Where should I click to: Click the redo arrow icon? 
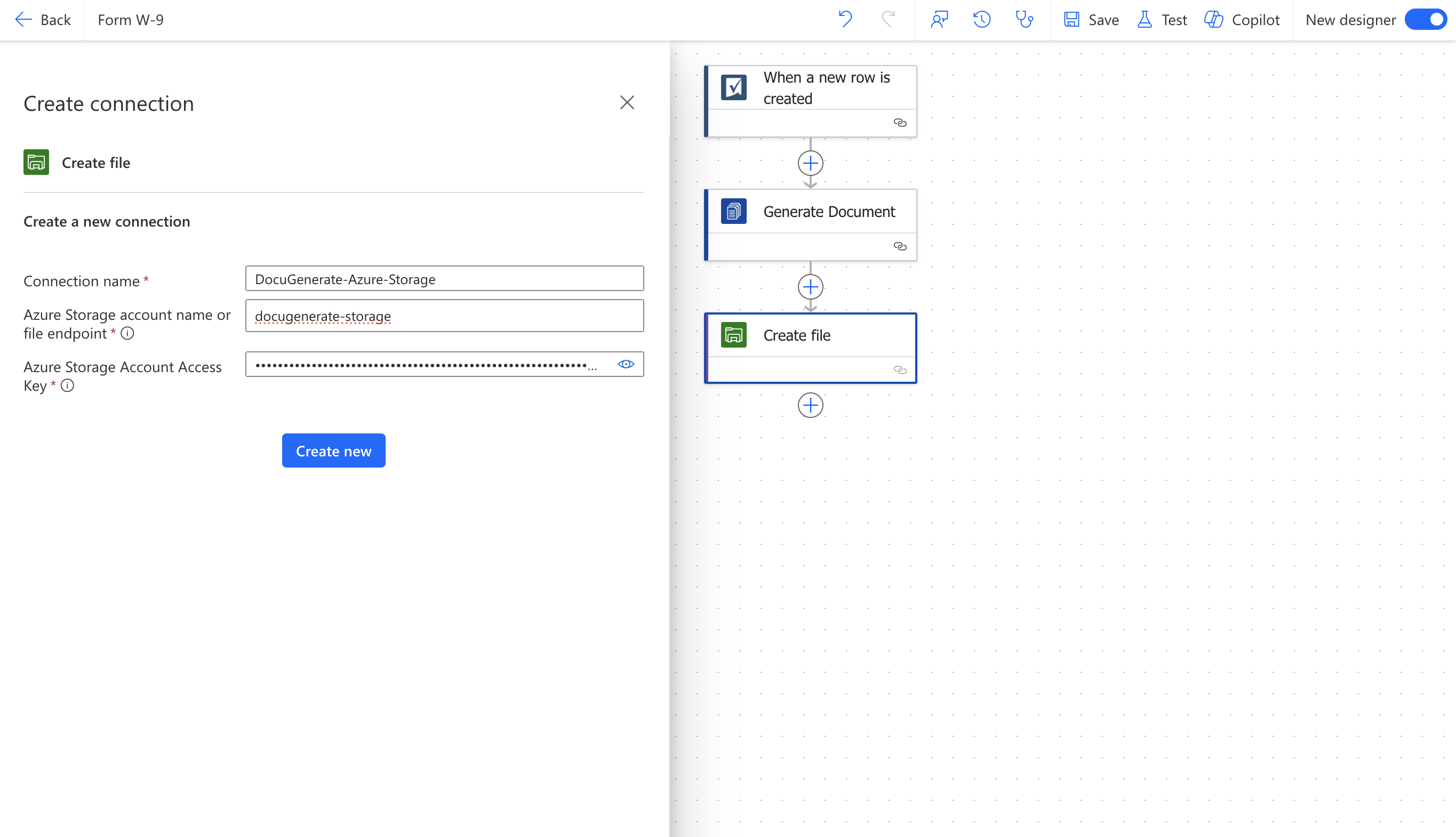(x=889, y=20)
